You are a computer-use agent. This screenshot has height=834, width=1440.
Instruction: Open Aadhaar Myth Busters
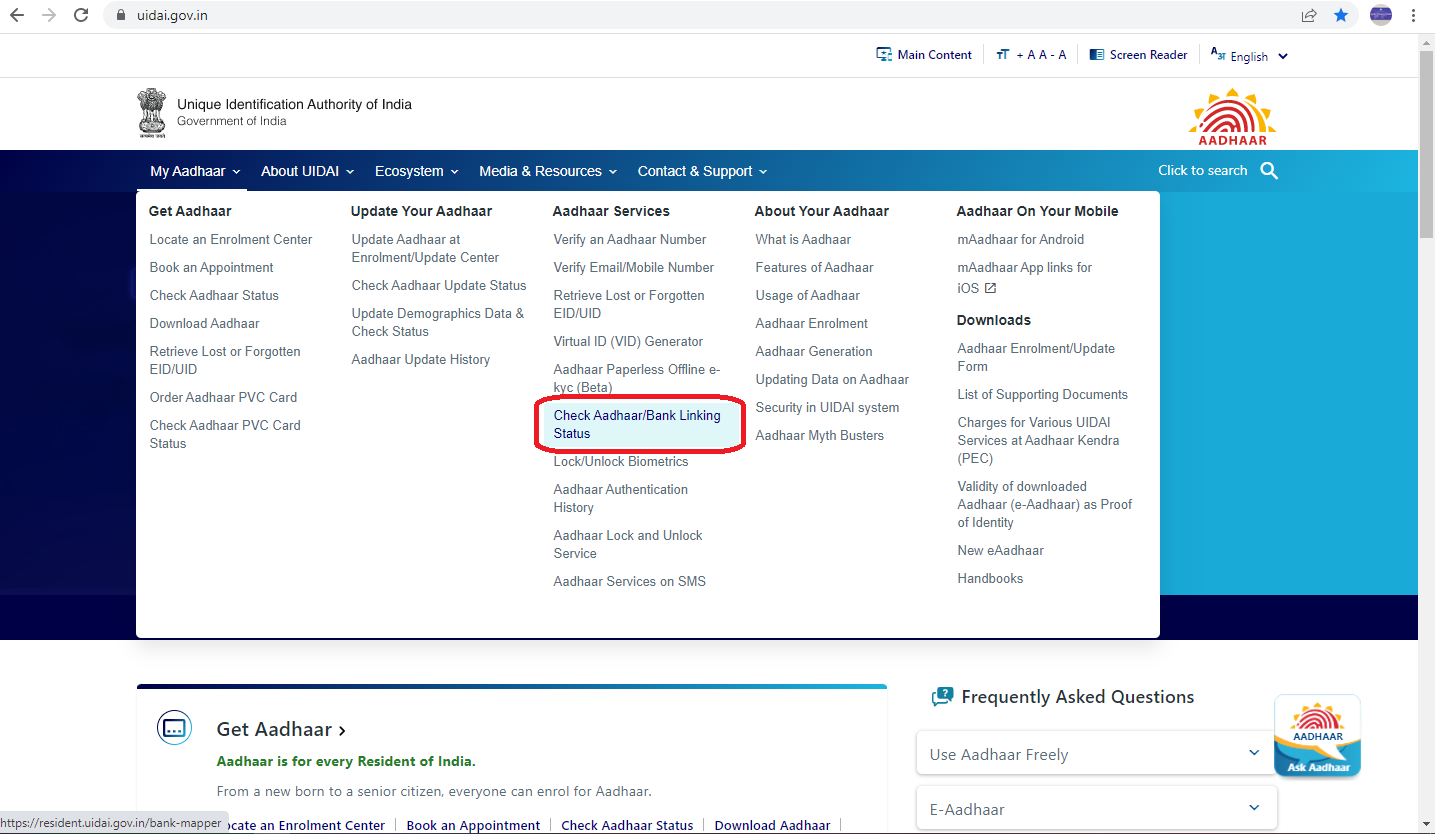[x=820, y=436]
